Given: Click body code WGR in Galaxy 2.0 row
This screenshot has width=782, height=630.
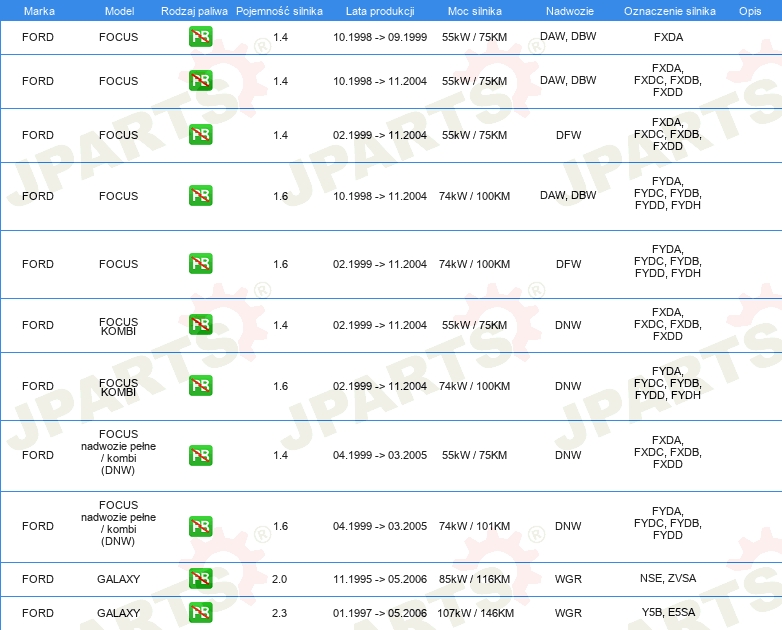Looking at the screenshot, I should tap(568, 579).
